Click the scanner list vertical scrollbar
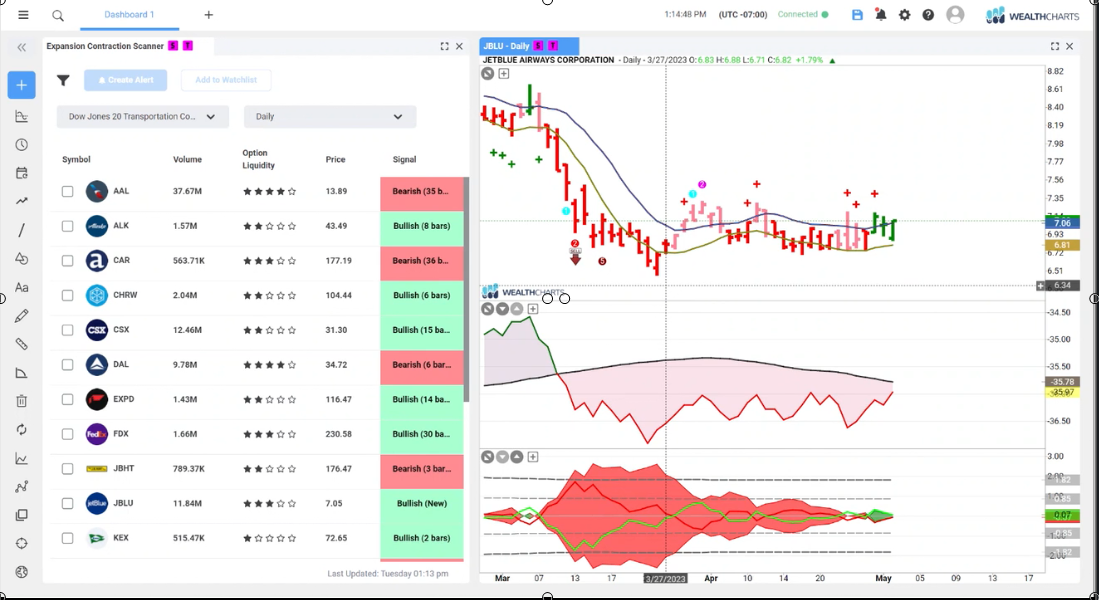This screenshot has width=1099, height=600. (466, 289)
